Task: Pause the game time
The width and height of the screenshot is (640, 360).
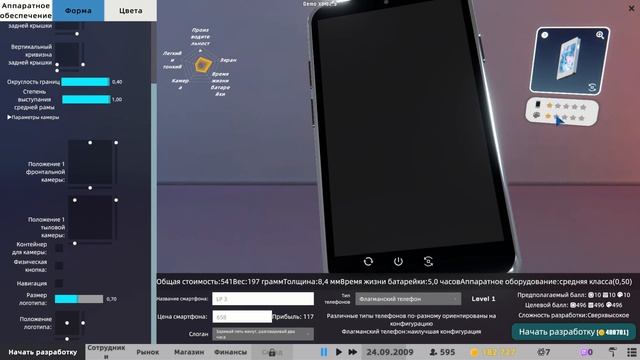Action: coord(324,352)
